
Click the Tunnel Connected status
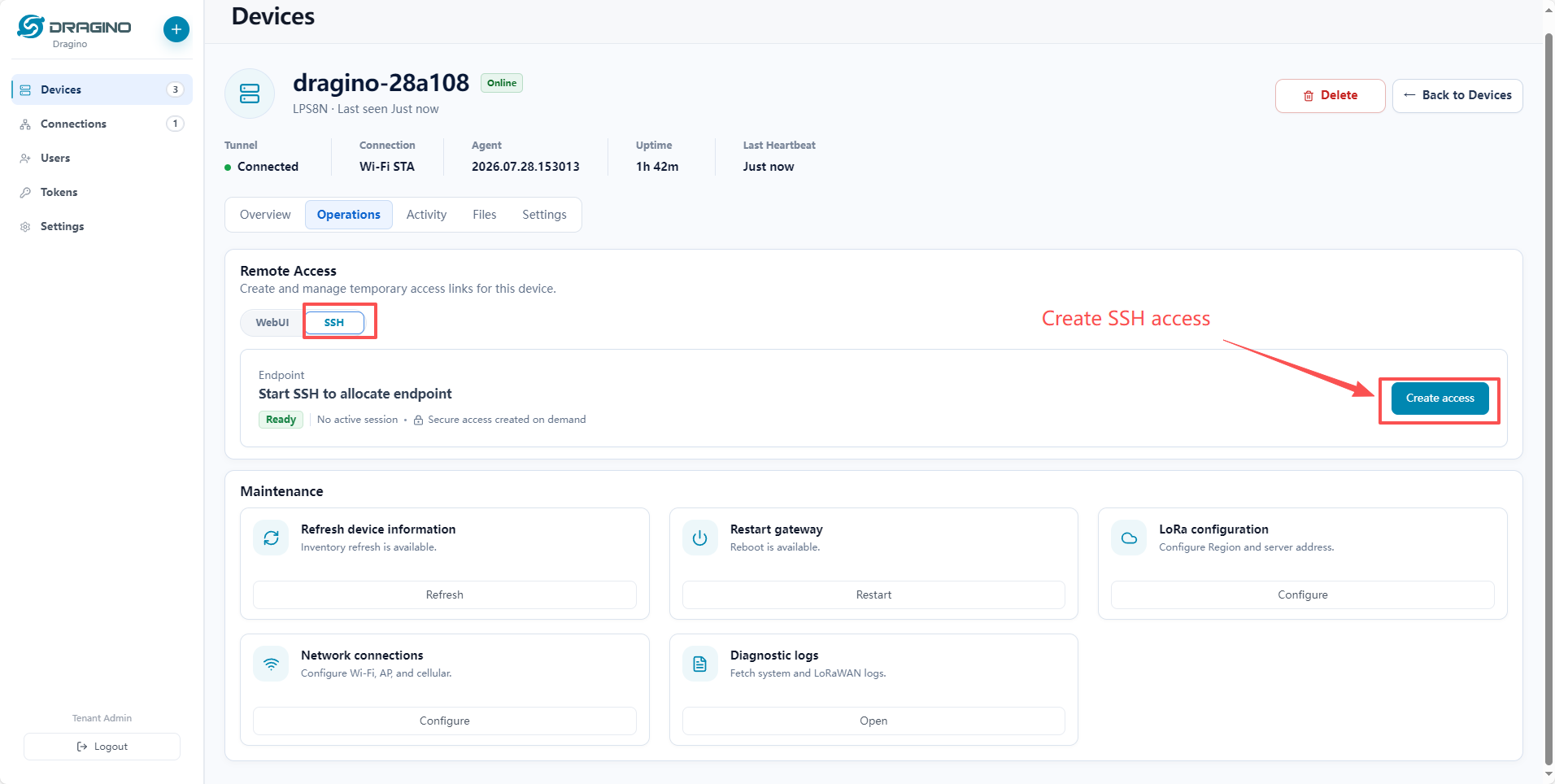[262, 167]
